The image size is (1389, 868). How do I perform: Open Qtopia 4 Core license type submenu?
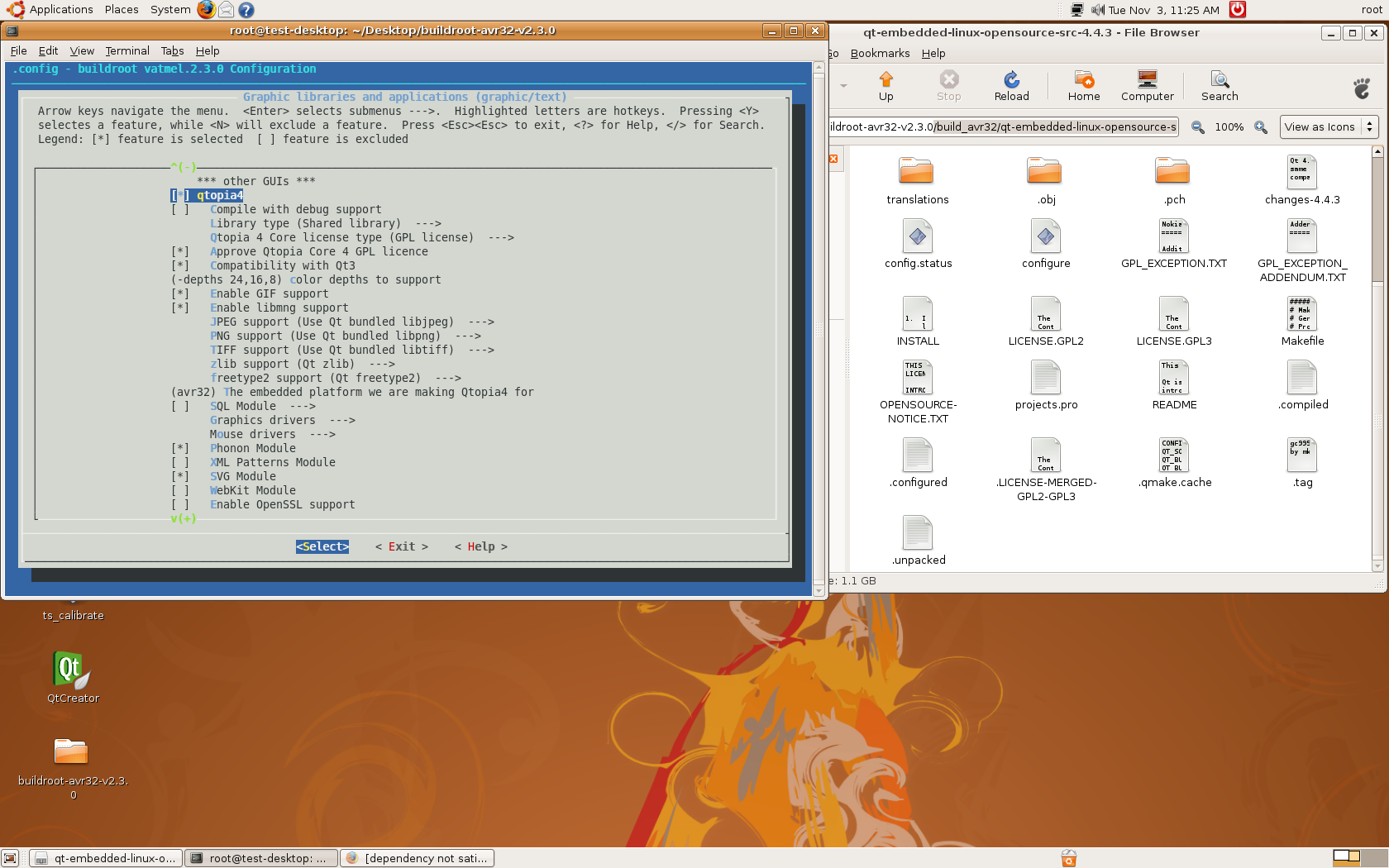point(362,238)
